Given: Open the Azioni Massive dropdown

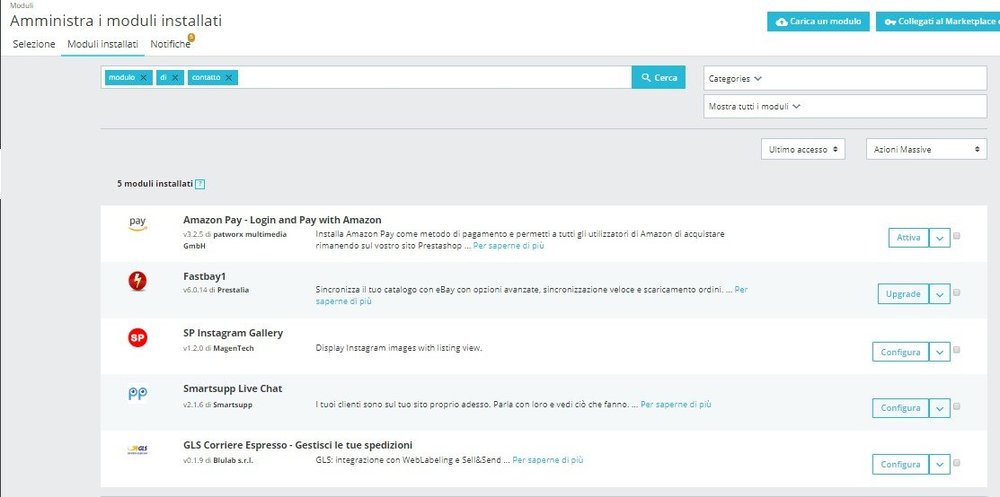Looking at the screenshot, I should (x=926, y=149).
